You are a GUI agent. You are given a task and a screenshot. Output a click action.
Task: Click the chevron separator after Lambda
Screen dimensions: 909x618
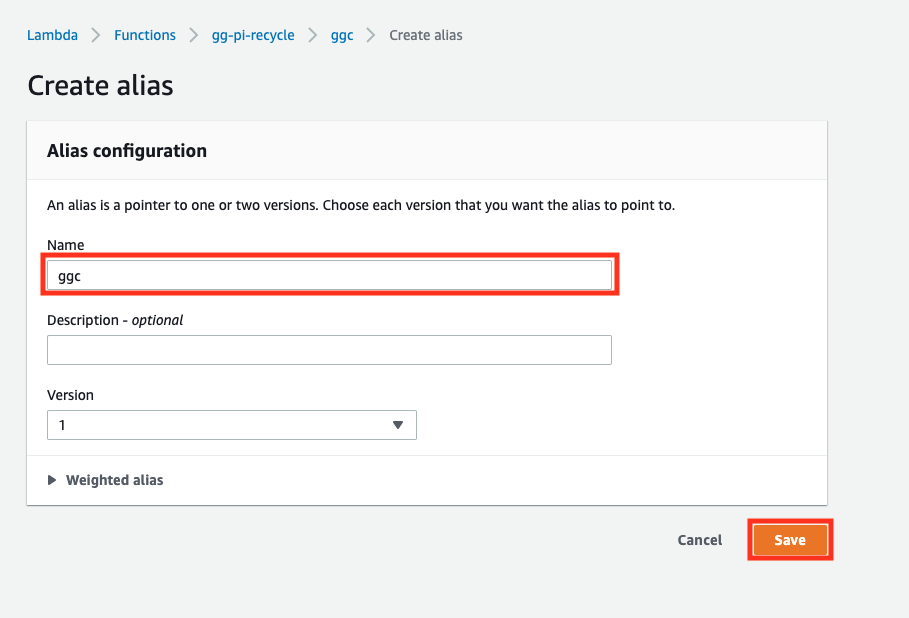(96, 35)
